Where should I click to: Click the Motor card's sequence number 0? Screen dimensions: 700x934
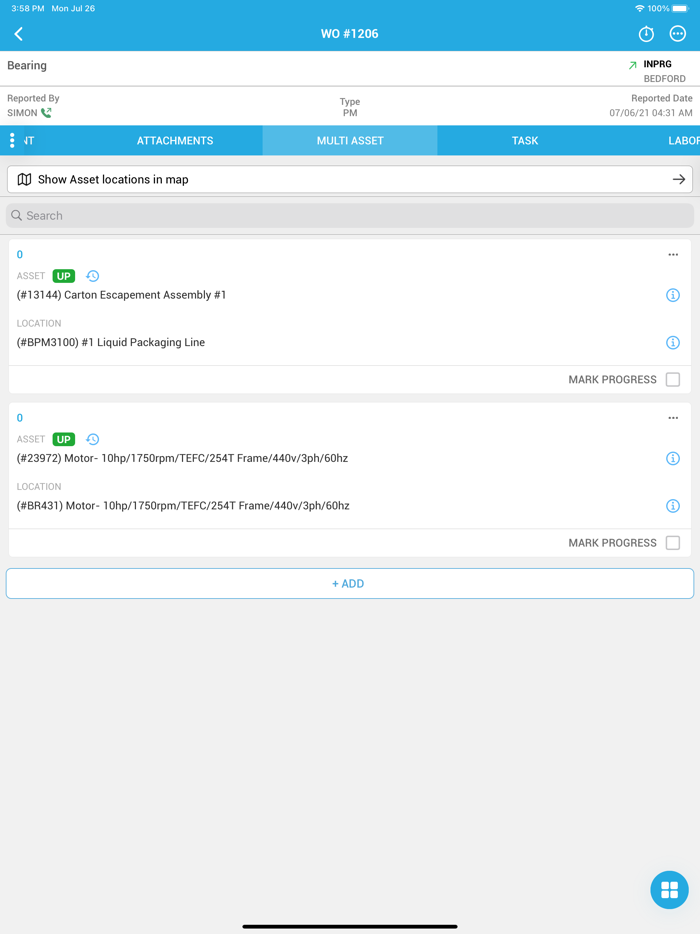tap(20, 418)
